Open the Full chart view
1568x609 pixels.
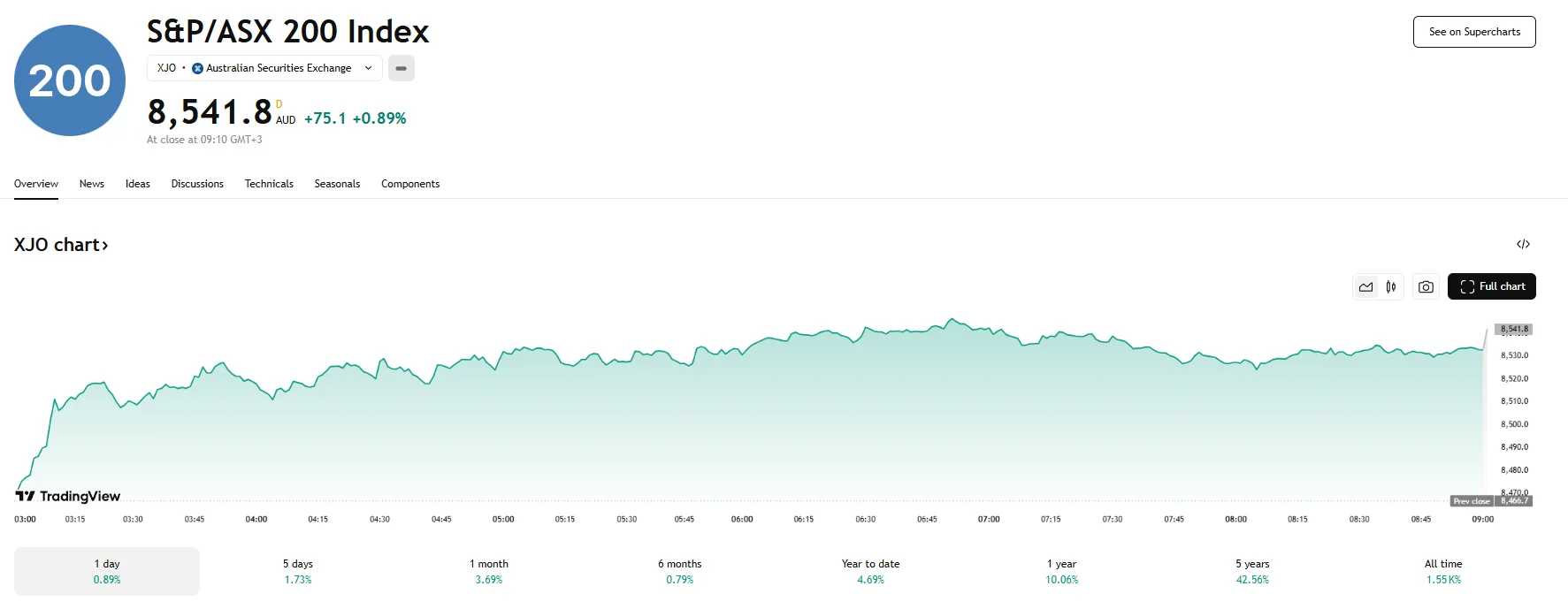coord(1491,285)
